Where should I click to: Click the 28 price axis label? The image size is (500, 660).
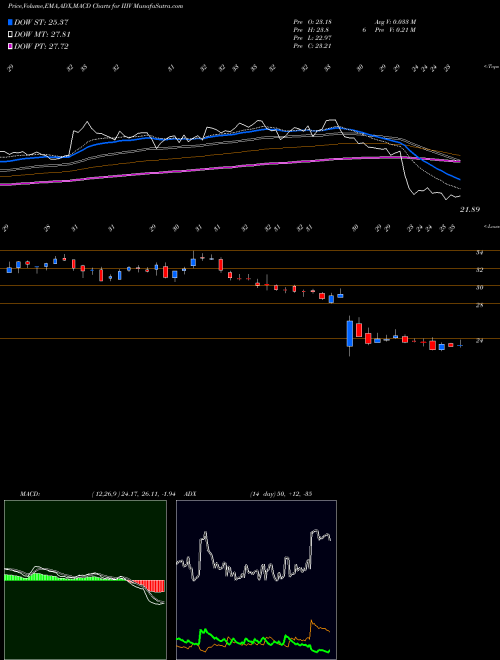(x=479, y=305)
